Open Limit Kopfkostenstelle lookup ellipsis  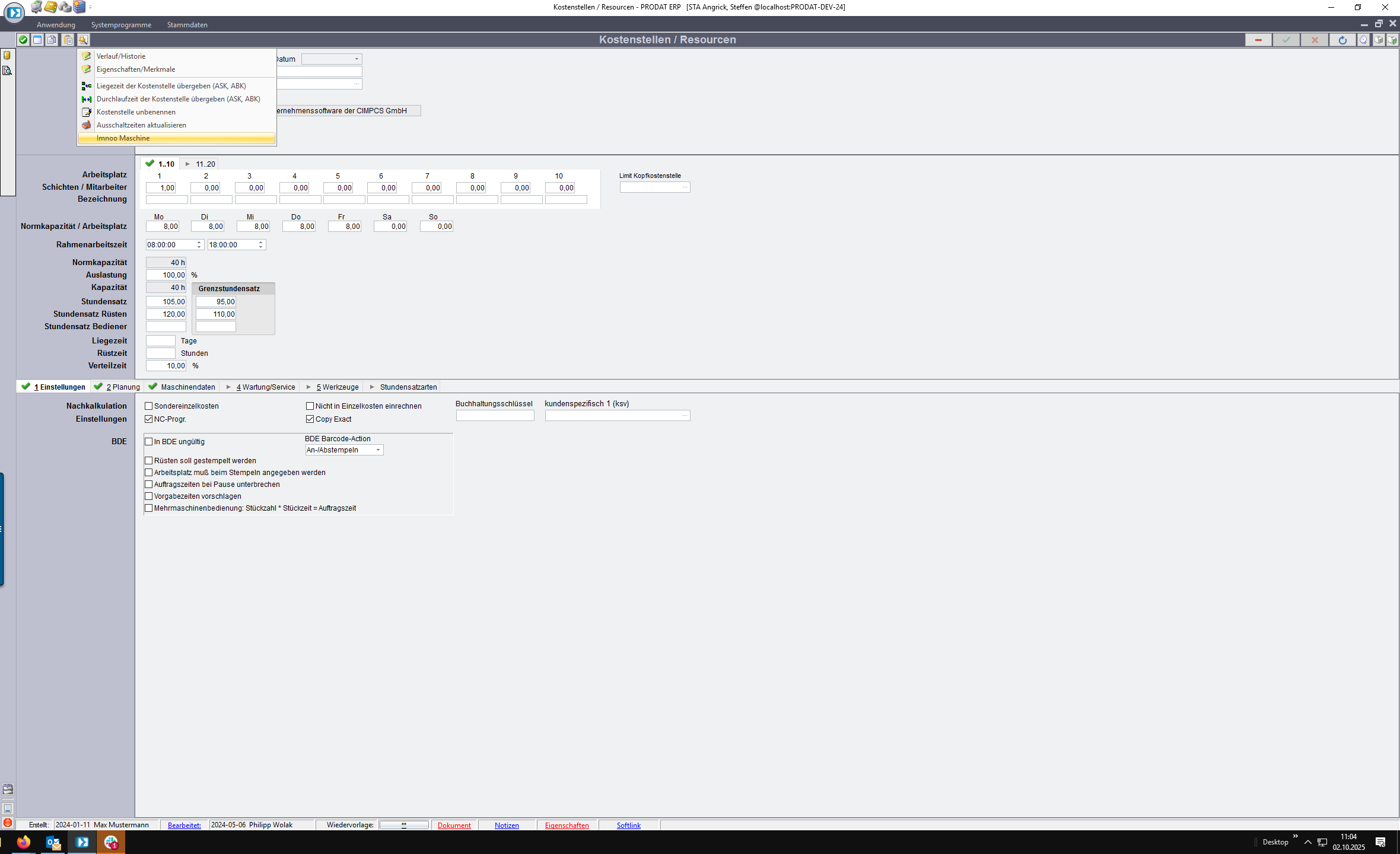684,187
